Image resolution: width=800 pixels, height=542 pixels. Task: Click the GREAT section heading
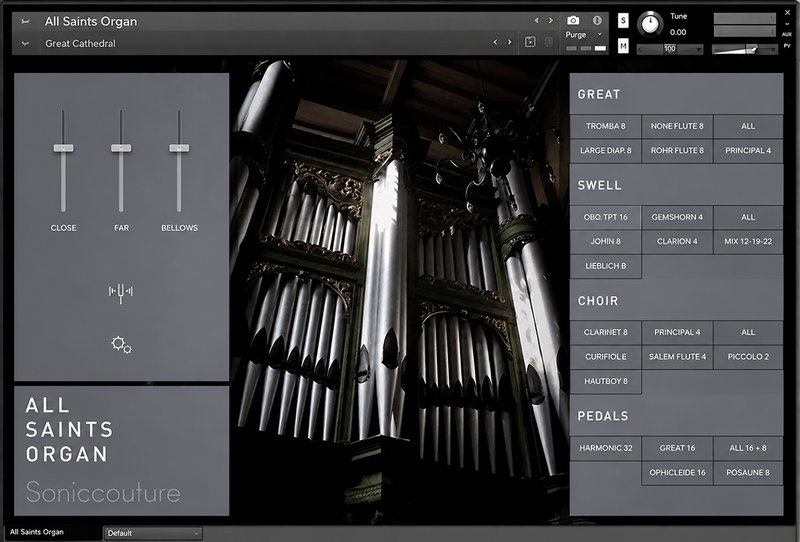pos(599,94)
